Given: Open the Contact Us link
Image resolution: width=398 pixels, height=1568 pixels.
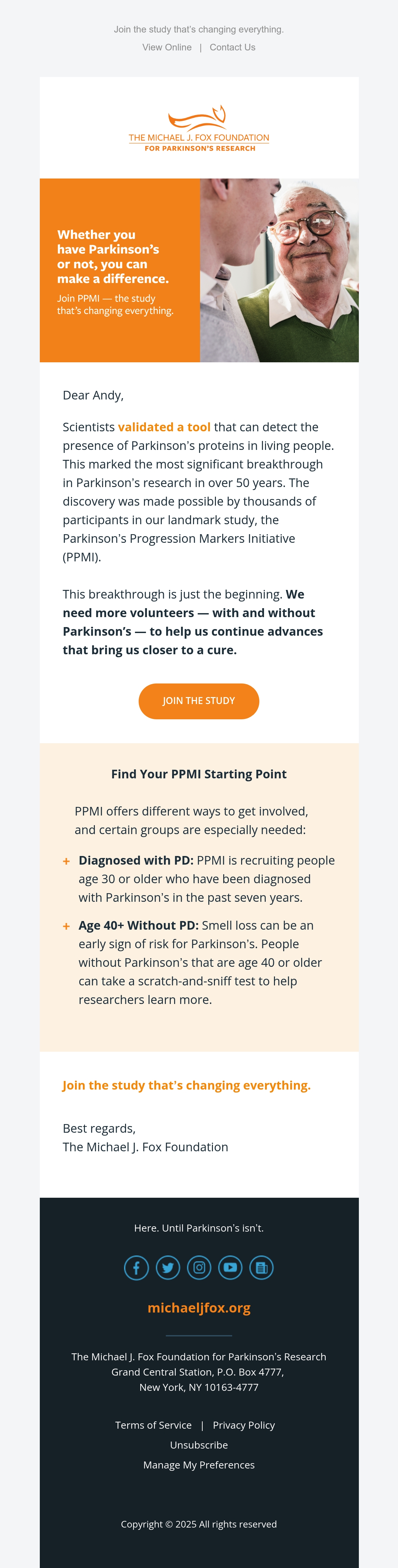Looking at the screenshot, I should point(232,47).
